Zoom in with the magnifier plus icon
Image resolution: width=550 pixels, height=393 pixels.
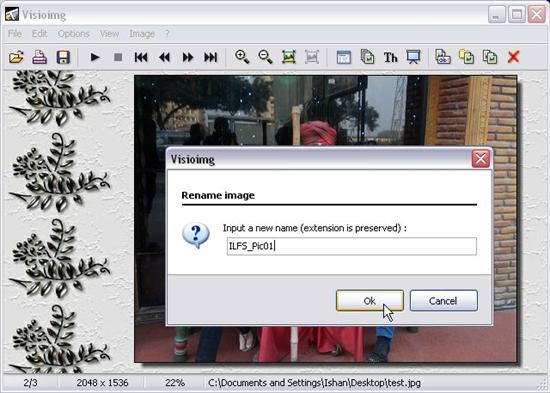pos(242,57)
